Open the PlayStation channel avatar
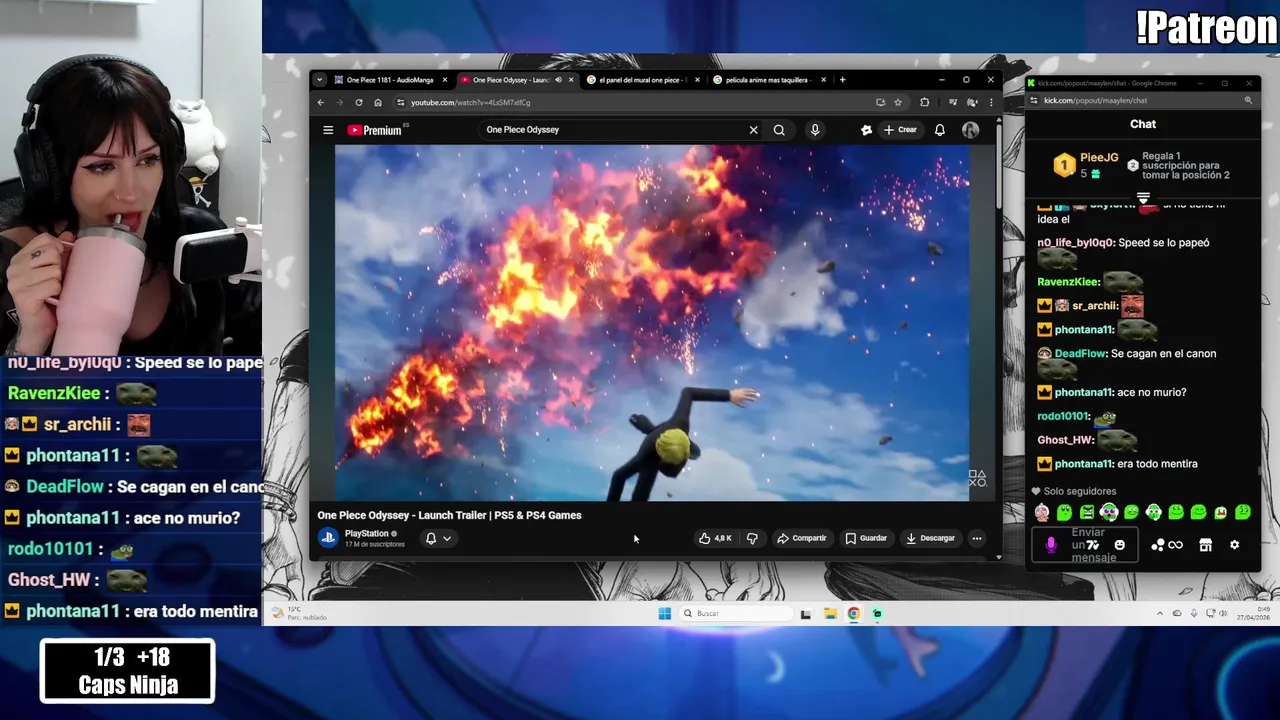Viewport: 1280px width, 720px height. (x=327, y=538)
